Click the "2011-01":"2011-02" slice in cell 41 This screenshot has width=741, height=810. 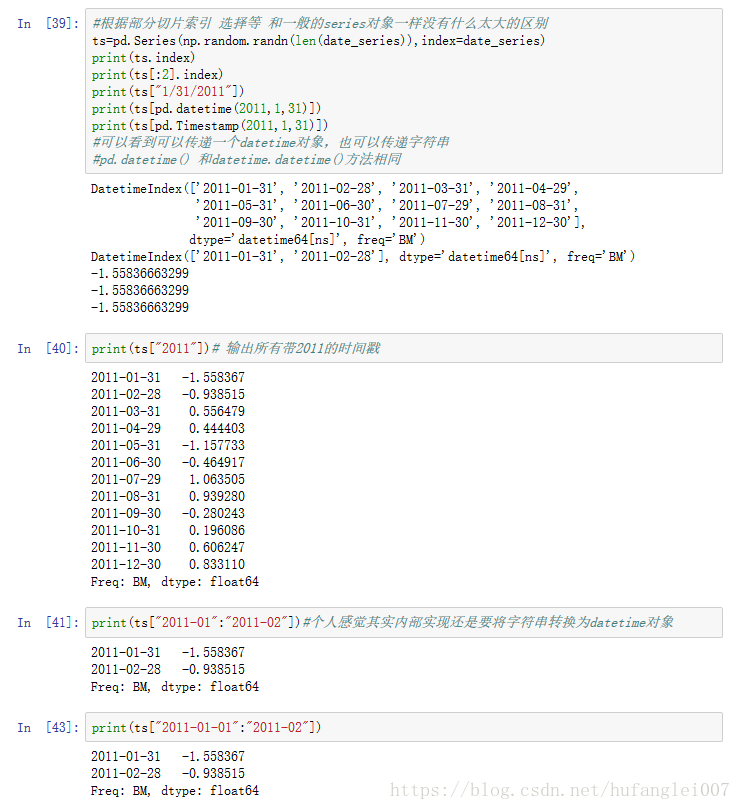tap(222, 622)
